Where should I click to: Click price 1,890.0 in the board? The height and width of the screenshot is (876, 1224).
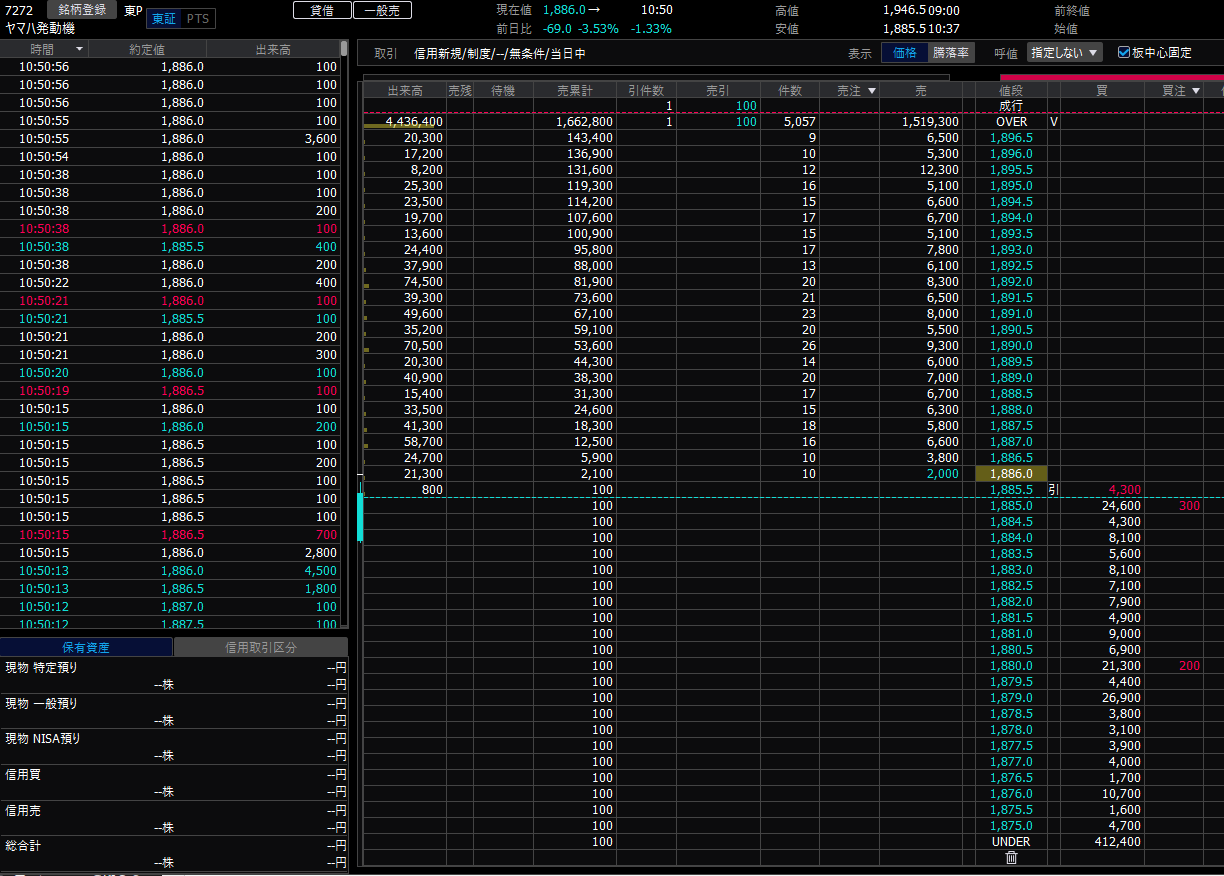[x=1011, y=346]
